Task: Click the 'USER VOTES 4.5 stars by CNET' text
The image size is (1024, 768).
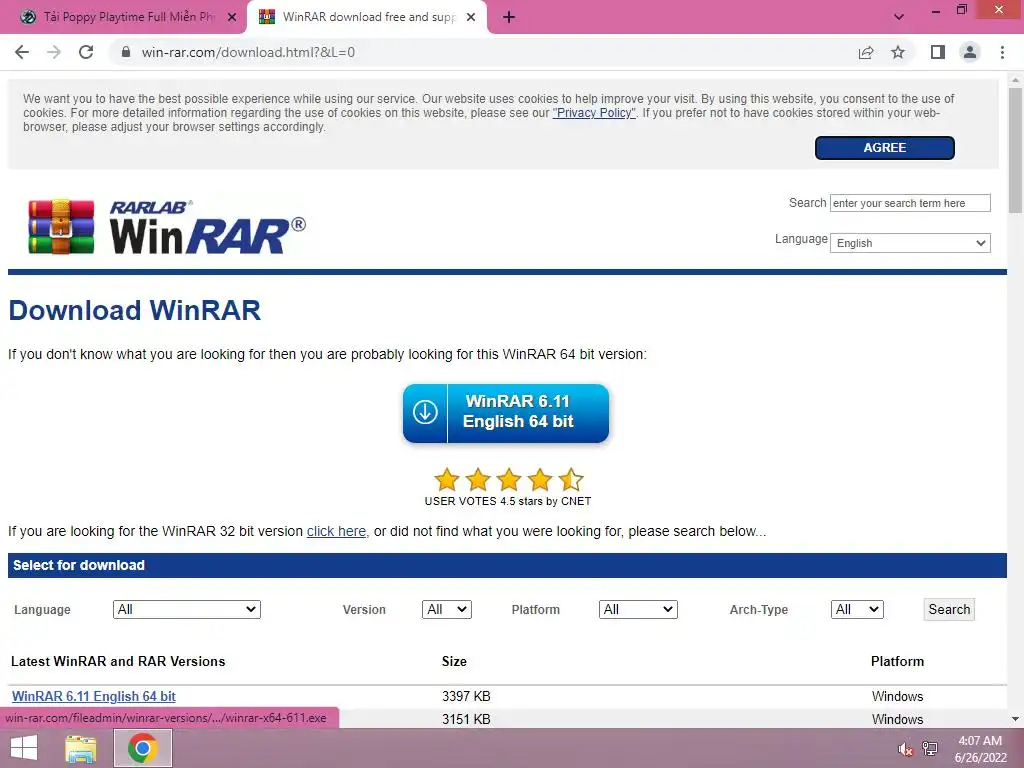Action: point(508,502)
